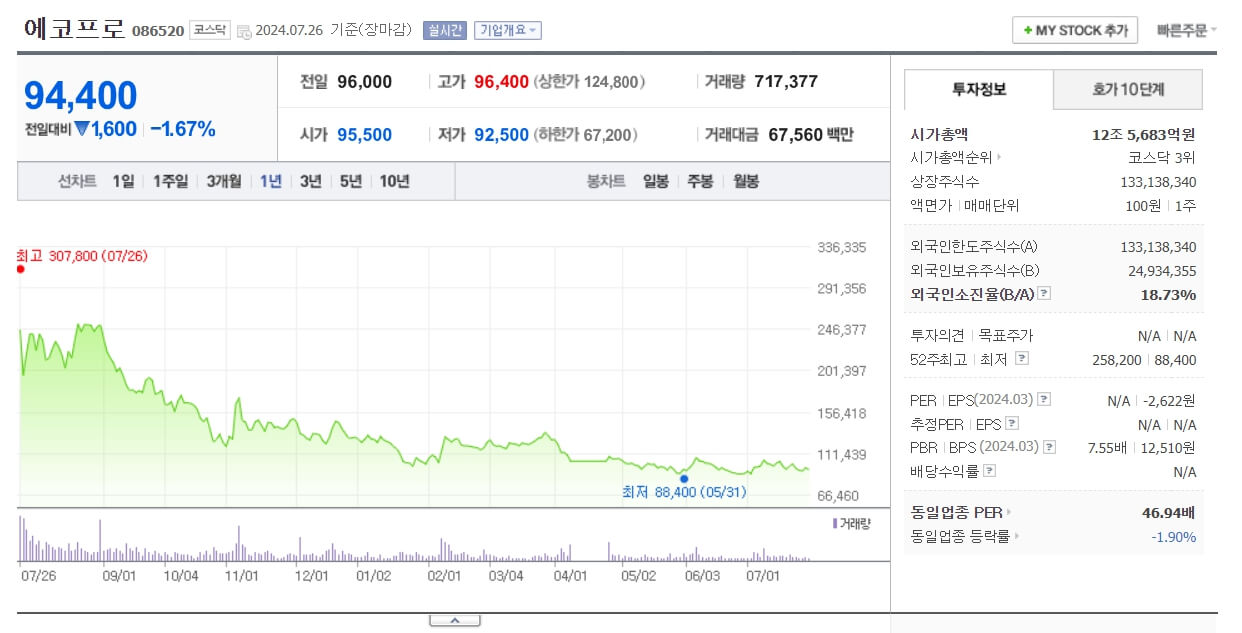Click the MY STOCK 추가 button
Image resolution: width=1242 pixels, height=633 pixels.
click(x=1075, y=31)
